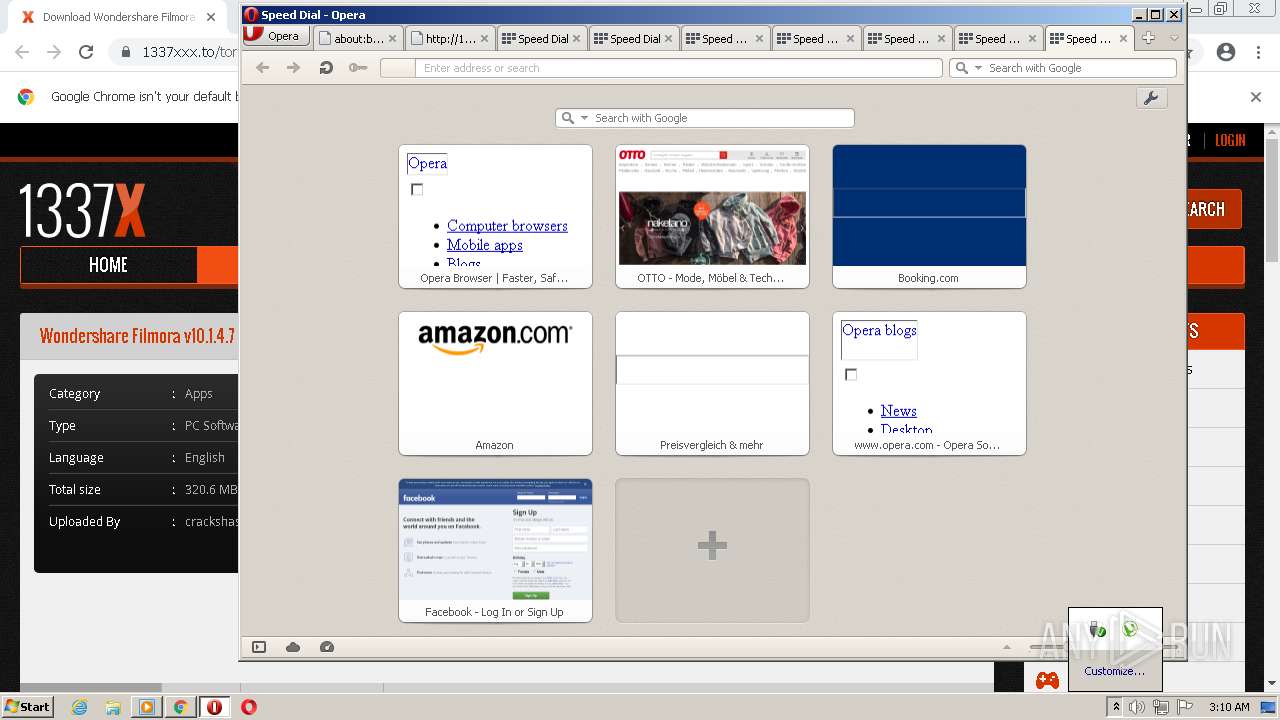Open the Opera Browser Speed Dial tile
1280x720 pixels.
[x=495, y=216]
